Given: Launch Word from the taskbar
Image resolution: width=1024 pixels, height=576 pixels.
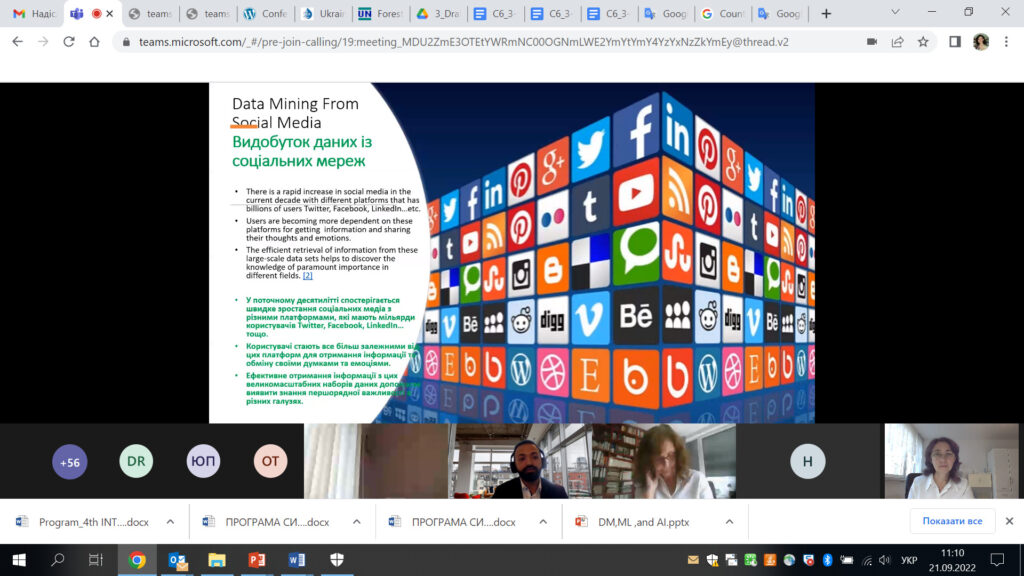Looking at the screenshot, I should point(296,560).
